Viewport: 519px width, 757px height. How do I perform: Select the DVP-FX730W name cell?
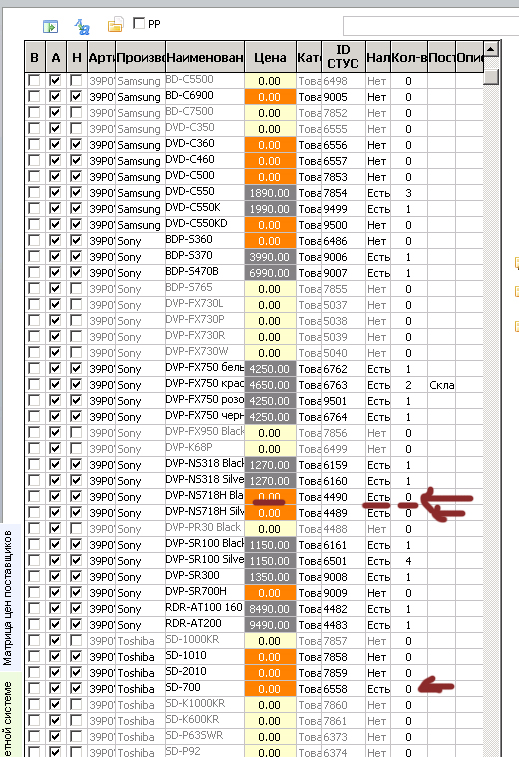[x=204, y=352]
